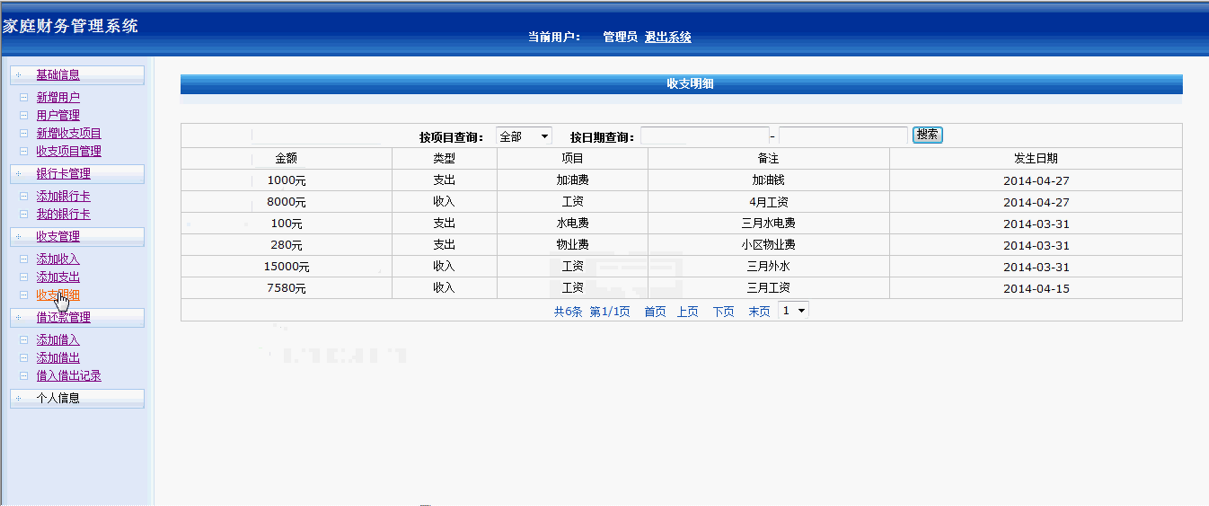Click the small icon beside 用户管理
The width and height of the screenshot is (1209, 506).
(24, 116)
